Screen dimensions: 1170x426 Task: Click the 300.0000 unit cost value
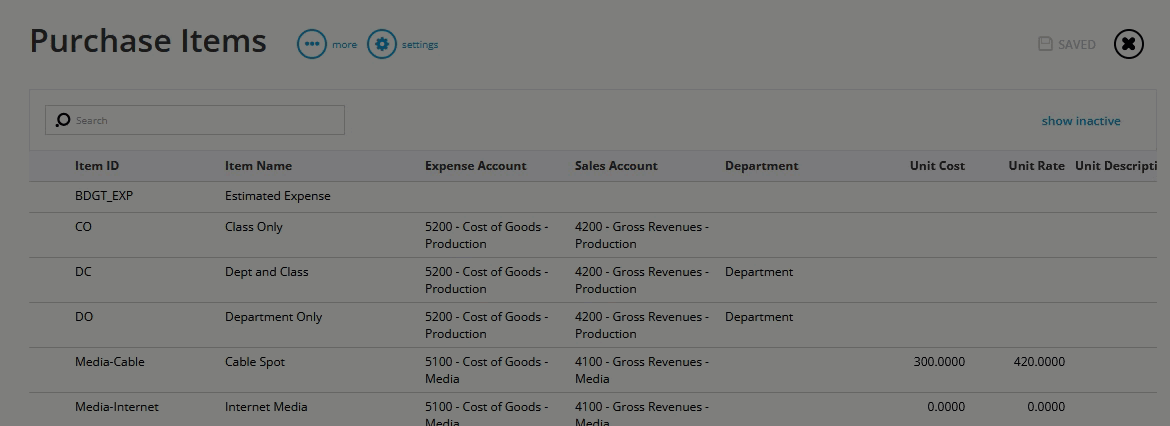[939, 362]
